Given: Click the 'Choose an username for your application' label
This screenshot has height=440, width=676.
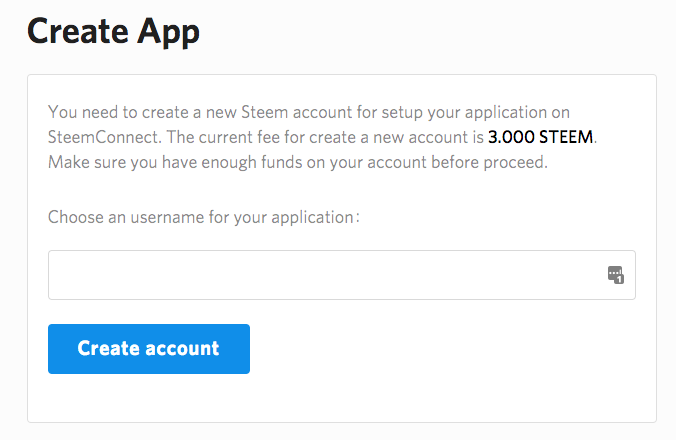Looking at the screenshot, I should tap(203, 216).
